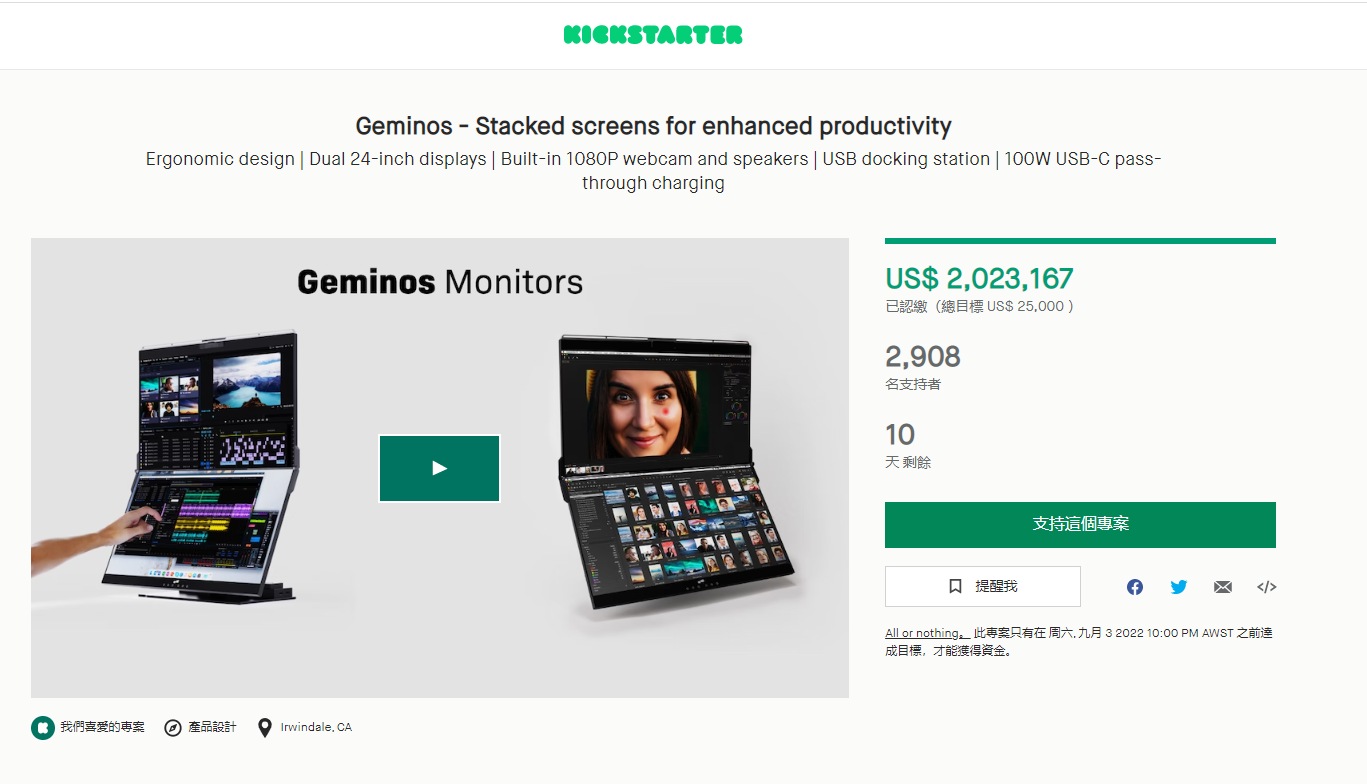Image resolution: width=1367 pixels, height=784 pixels.
Task: Click the Geminos project title heading
Action: coord(653,126)
